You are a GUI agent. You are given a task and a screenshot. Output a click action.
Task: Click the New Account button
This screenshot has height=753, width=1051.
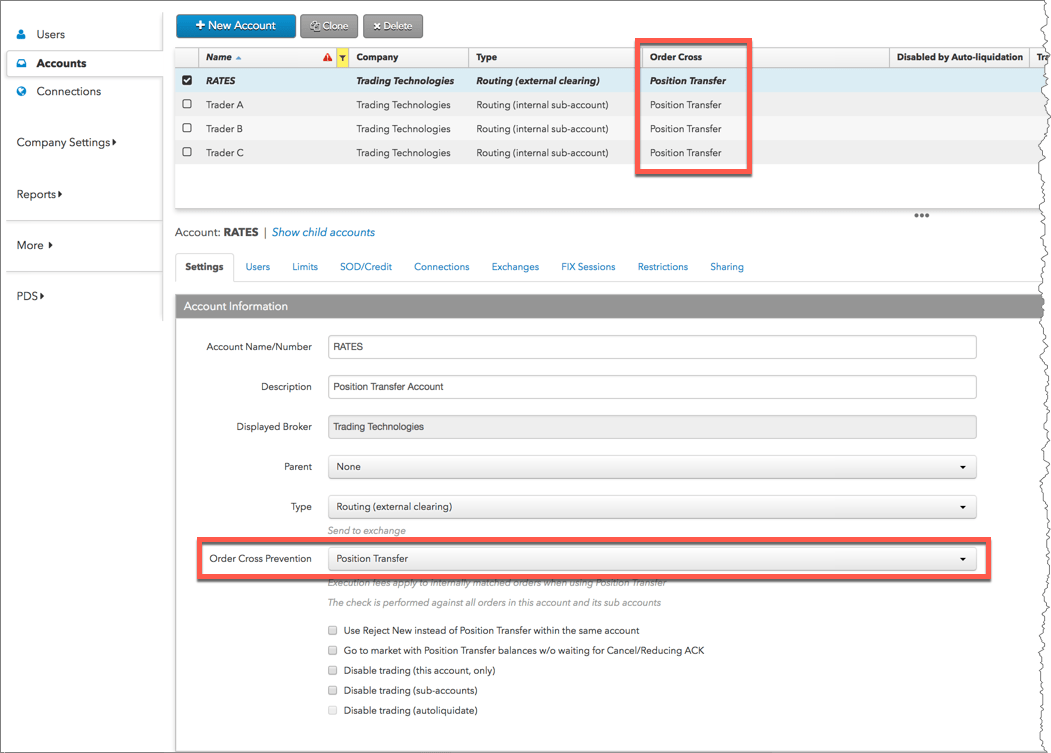(236, 25)
